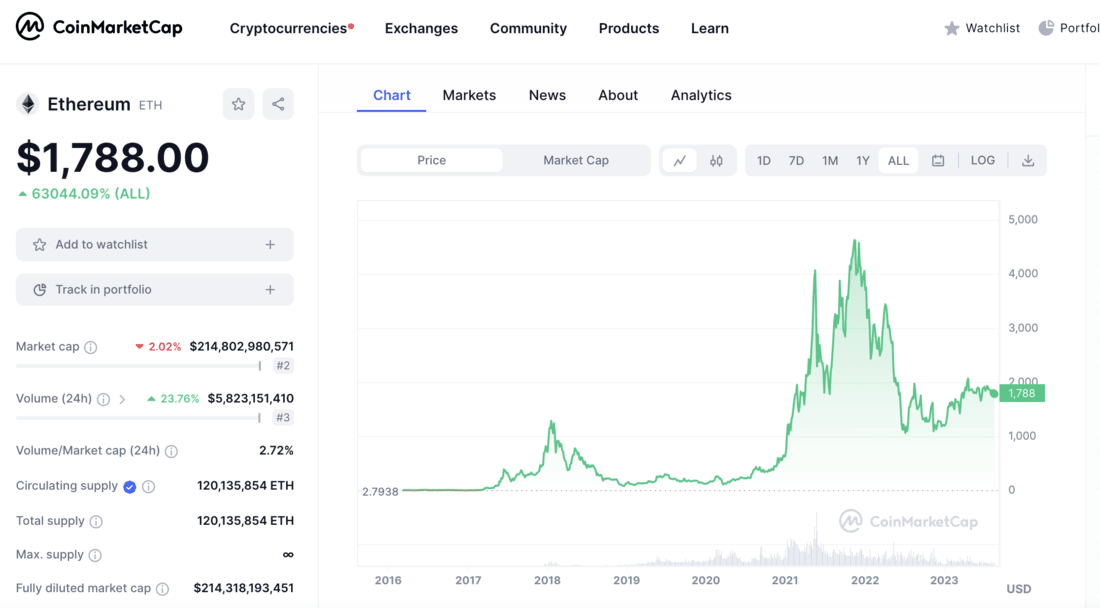
Task: Click the $1,788.00 price value
Action: pos(113,157)
